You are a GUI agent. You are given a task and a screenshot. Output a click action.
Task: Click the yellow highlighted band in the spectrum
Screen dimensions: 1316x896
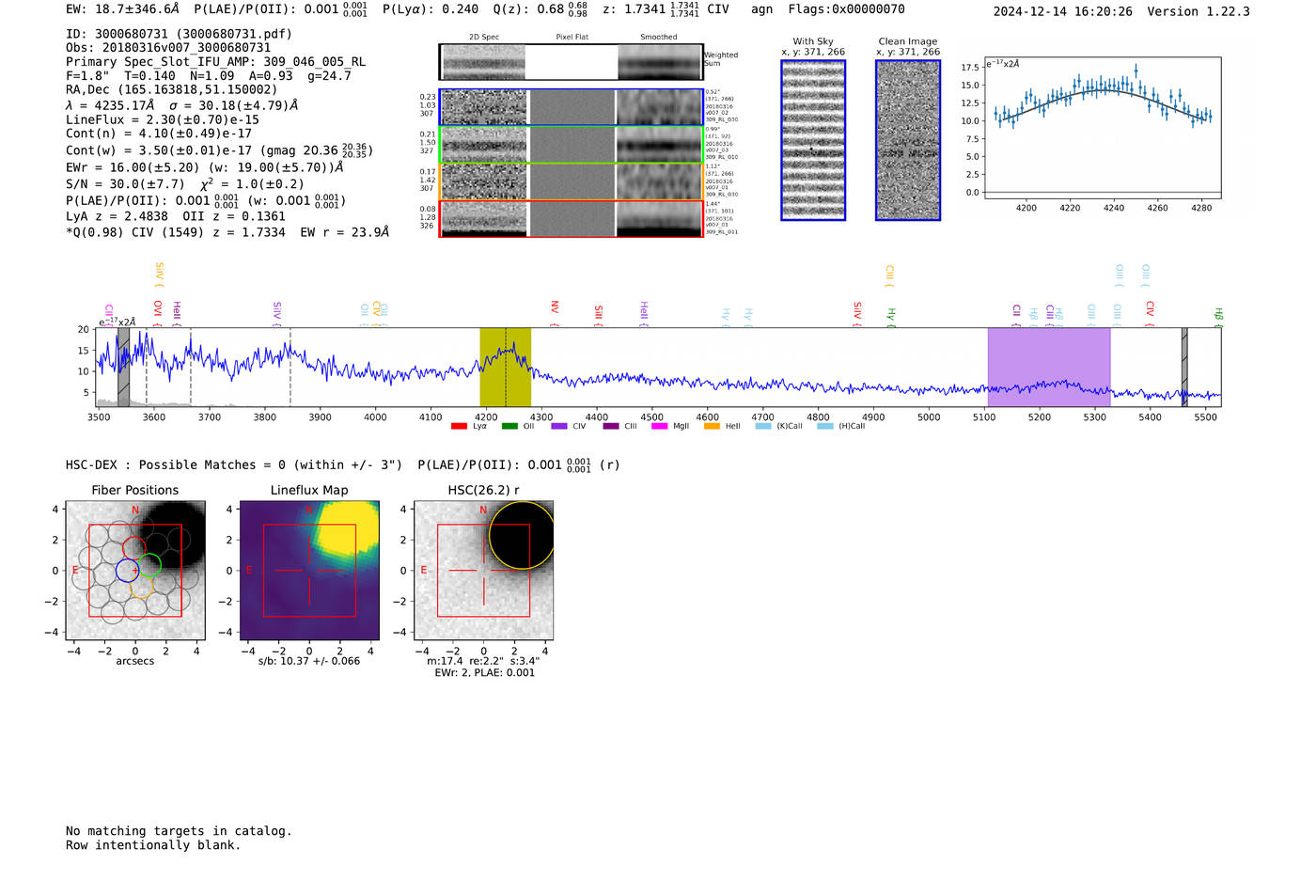click(506, 367)
